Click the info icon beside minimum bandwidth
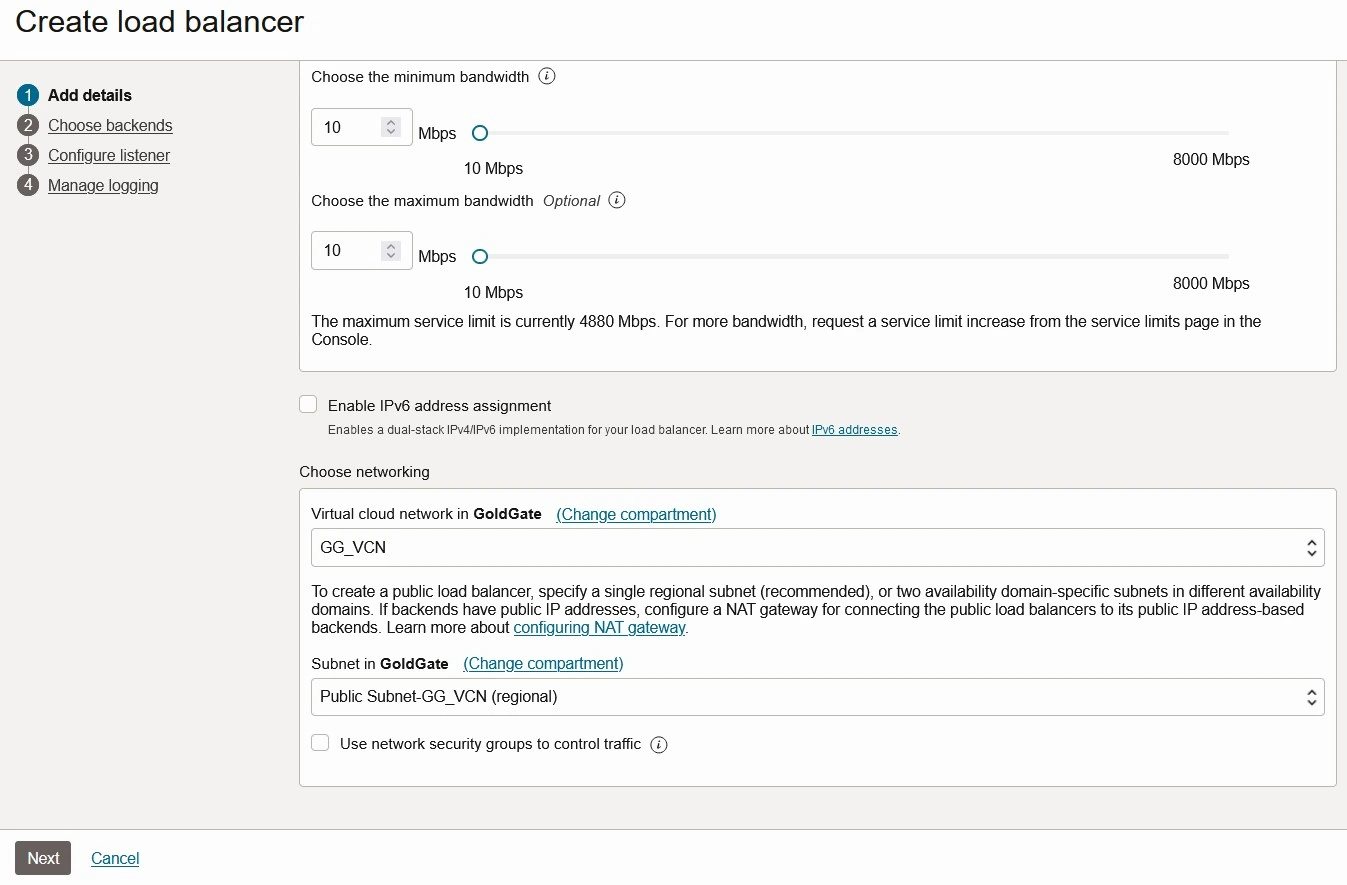 point(546,76)
